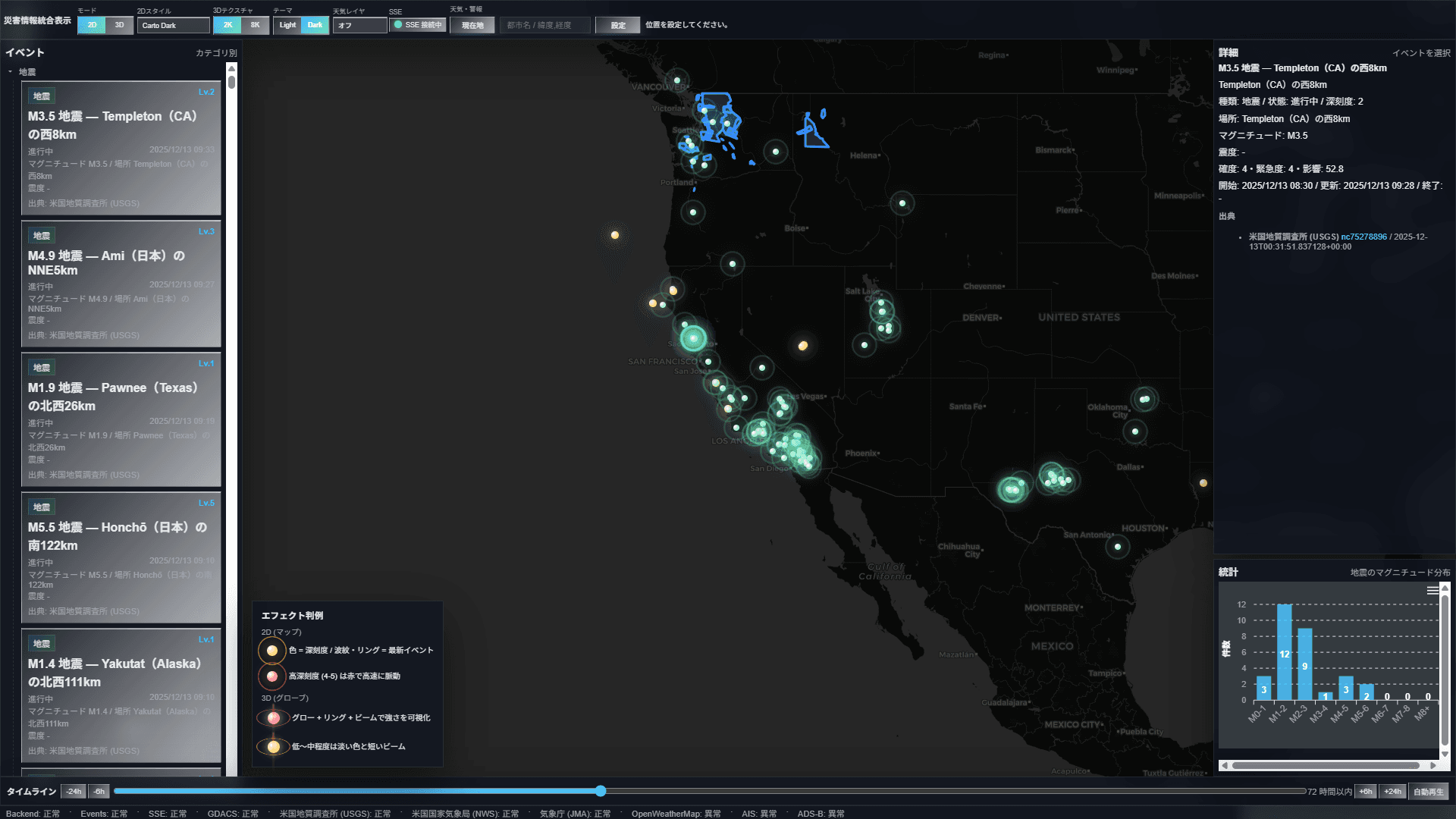Switch theme to Light

pos(287,25)
